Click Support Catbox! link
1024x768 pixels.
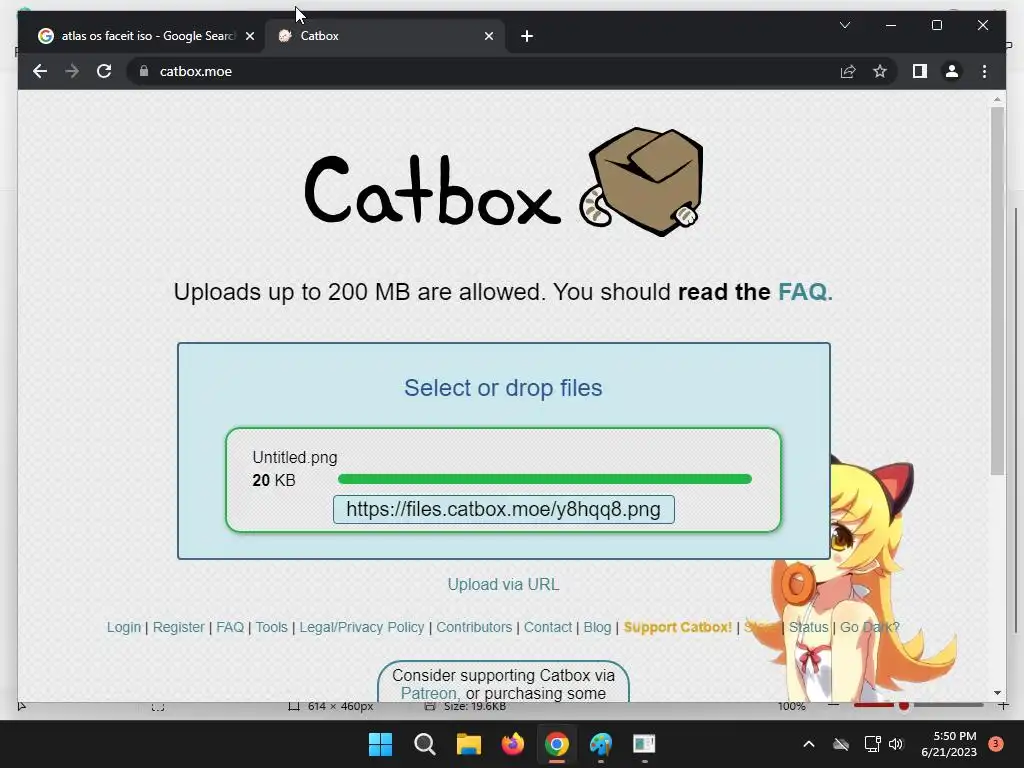click(x=678, y=627)
